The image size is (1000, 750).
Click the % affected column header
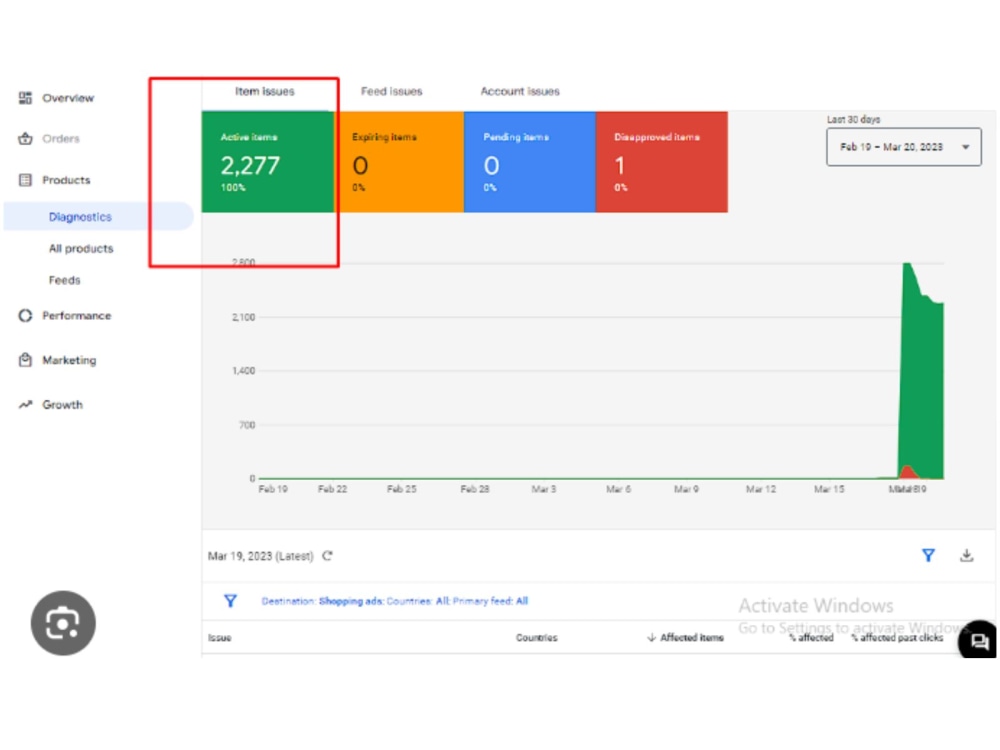pos(811,637)
